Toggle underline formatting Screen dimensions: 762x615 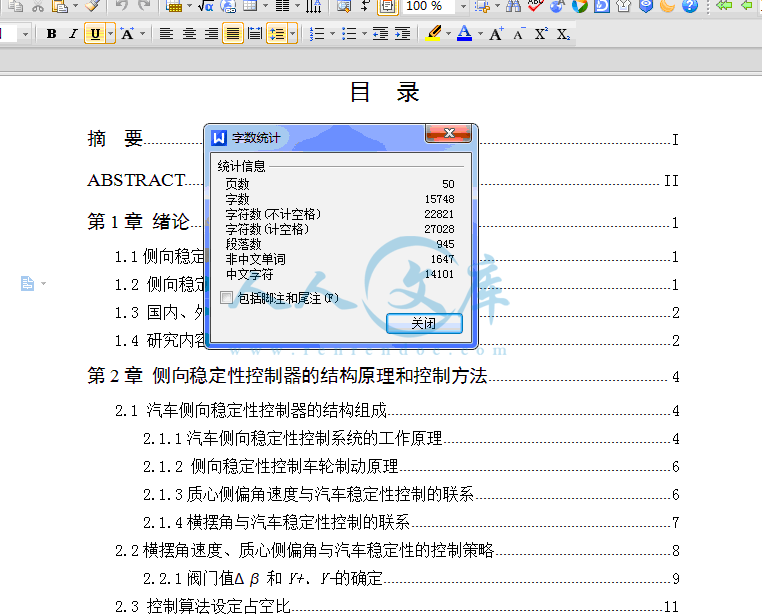pos(95,34)
